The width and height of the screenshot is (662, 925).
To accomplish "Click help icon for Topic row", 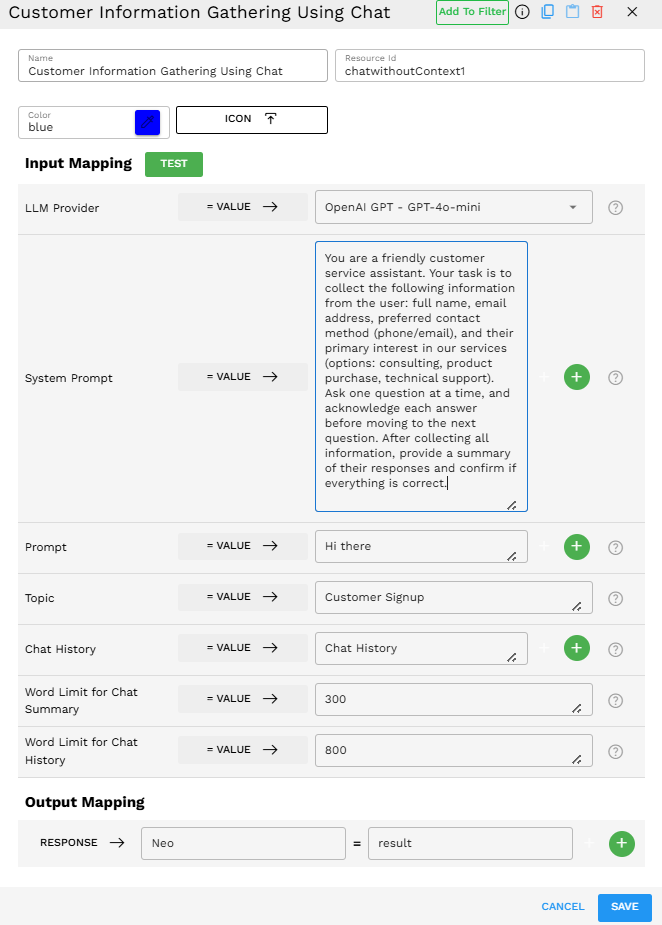I will (x=616, y=598).
